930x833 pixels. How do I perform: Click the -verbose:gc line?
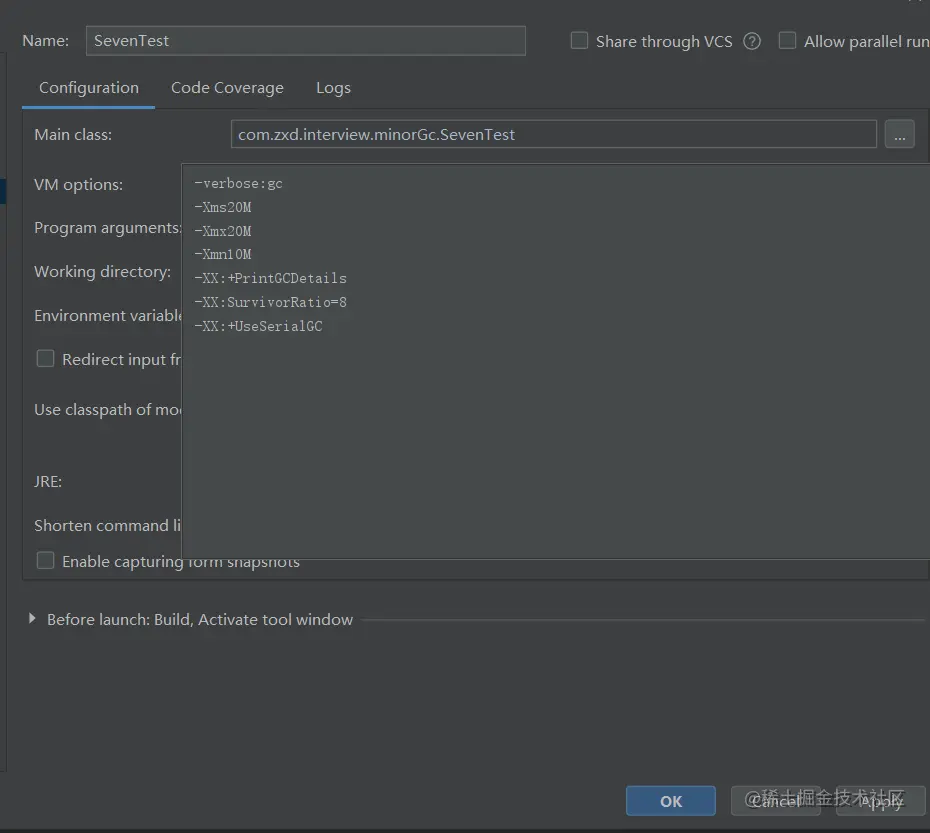[238, 183]
